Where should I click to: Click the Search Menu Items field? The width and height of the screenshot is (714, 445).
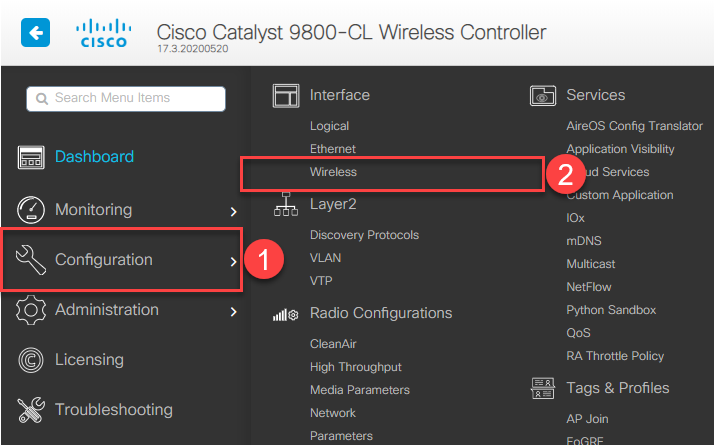click(126, 98)
